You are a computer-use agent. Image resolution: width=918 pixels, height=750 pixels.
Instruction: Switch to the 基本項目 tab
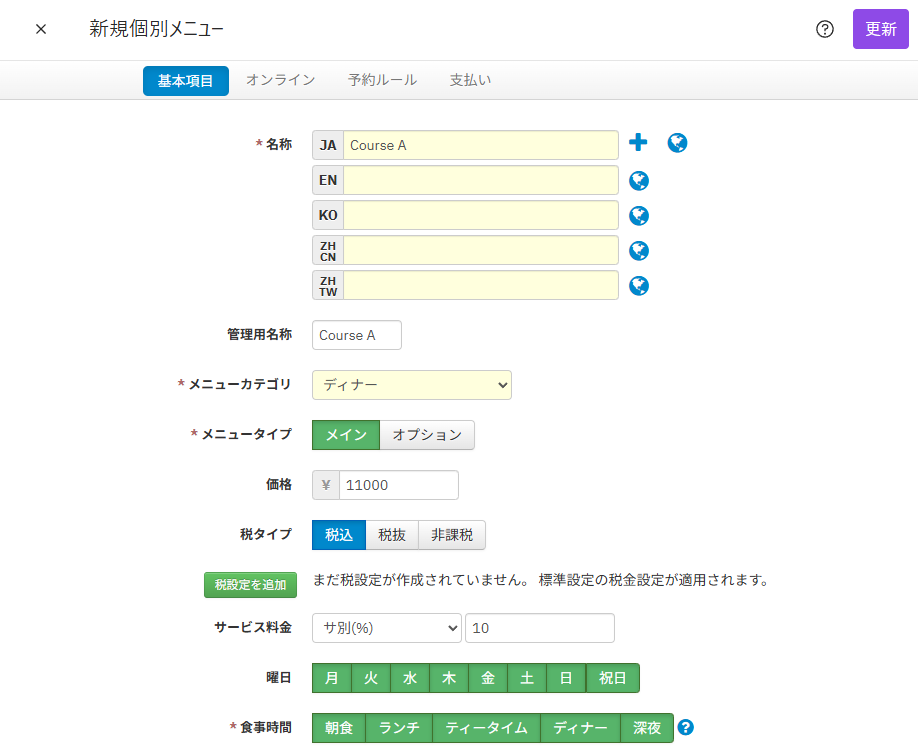(x=186, y=81)
